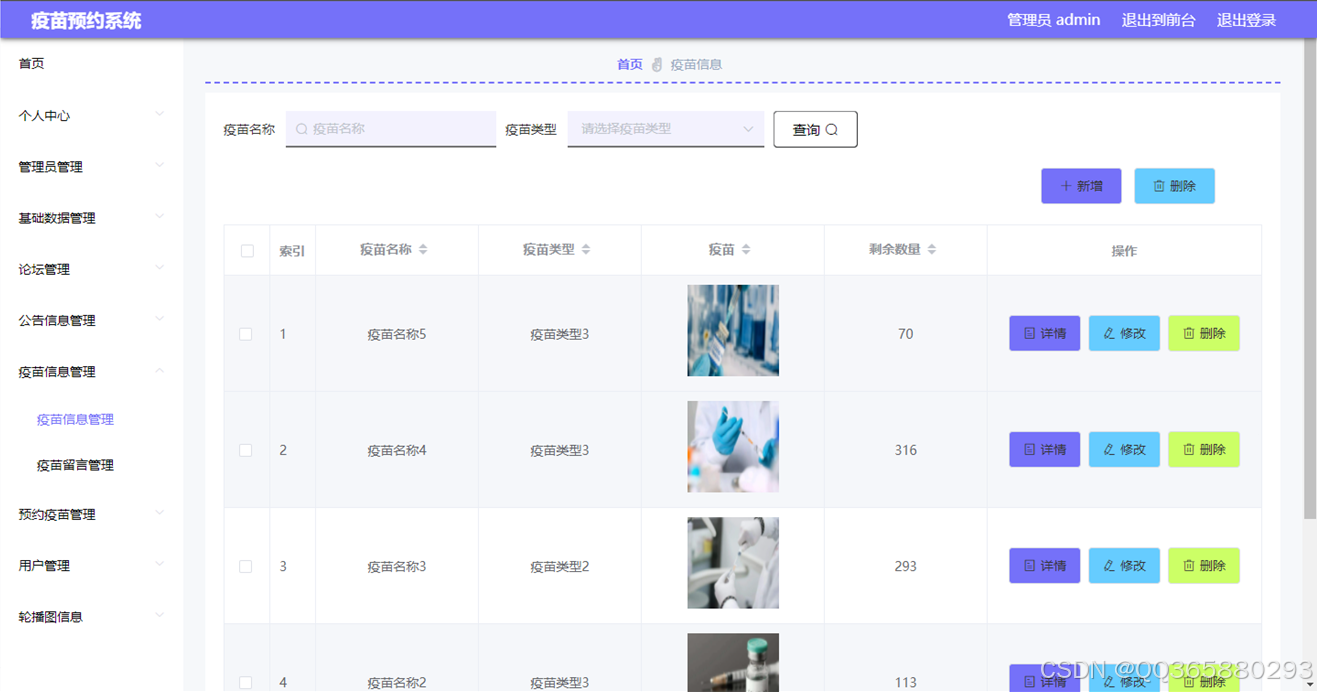Click the 疫苗预约系统 title
The width and height of the screenshot is (1317, 692).
(86, 20)
